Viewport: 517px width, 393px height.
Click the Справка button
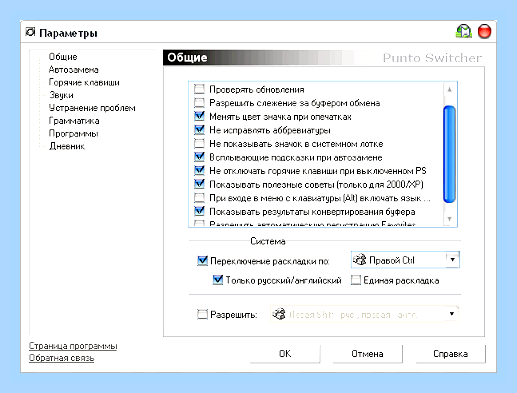point(450,354)
